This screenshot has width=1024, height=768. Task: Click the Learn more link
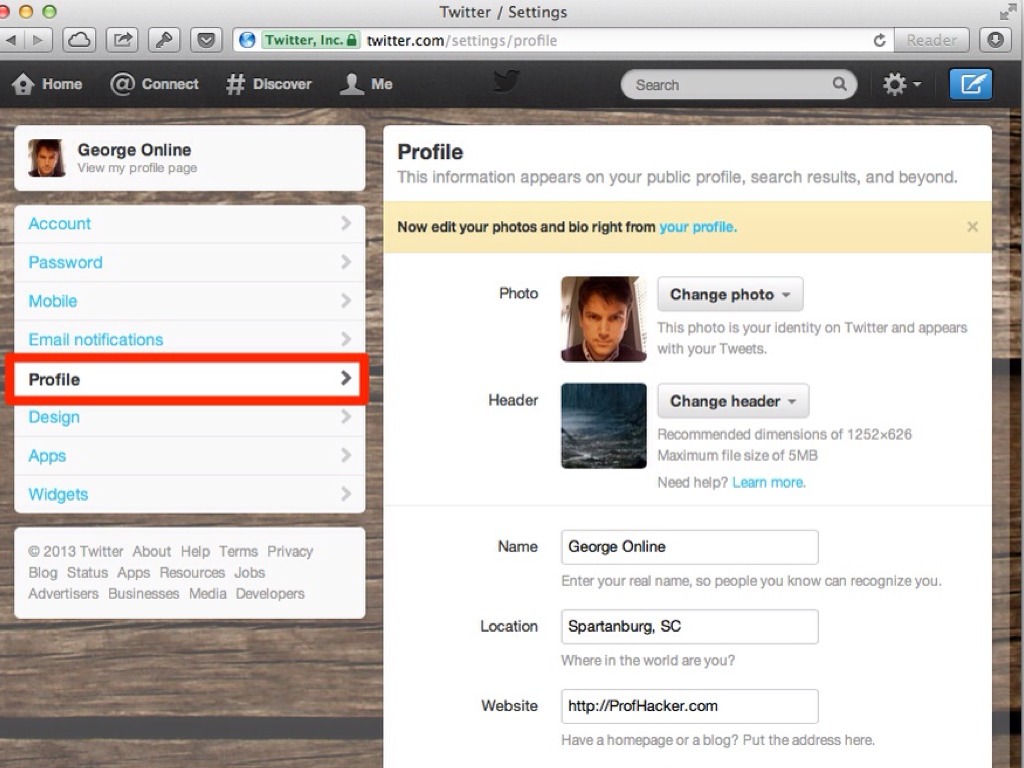[x=768, y=482]
